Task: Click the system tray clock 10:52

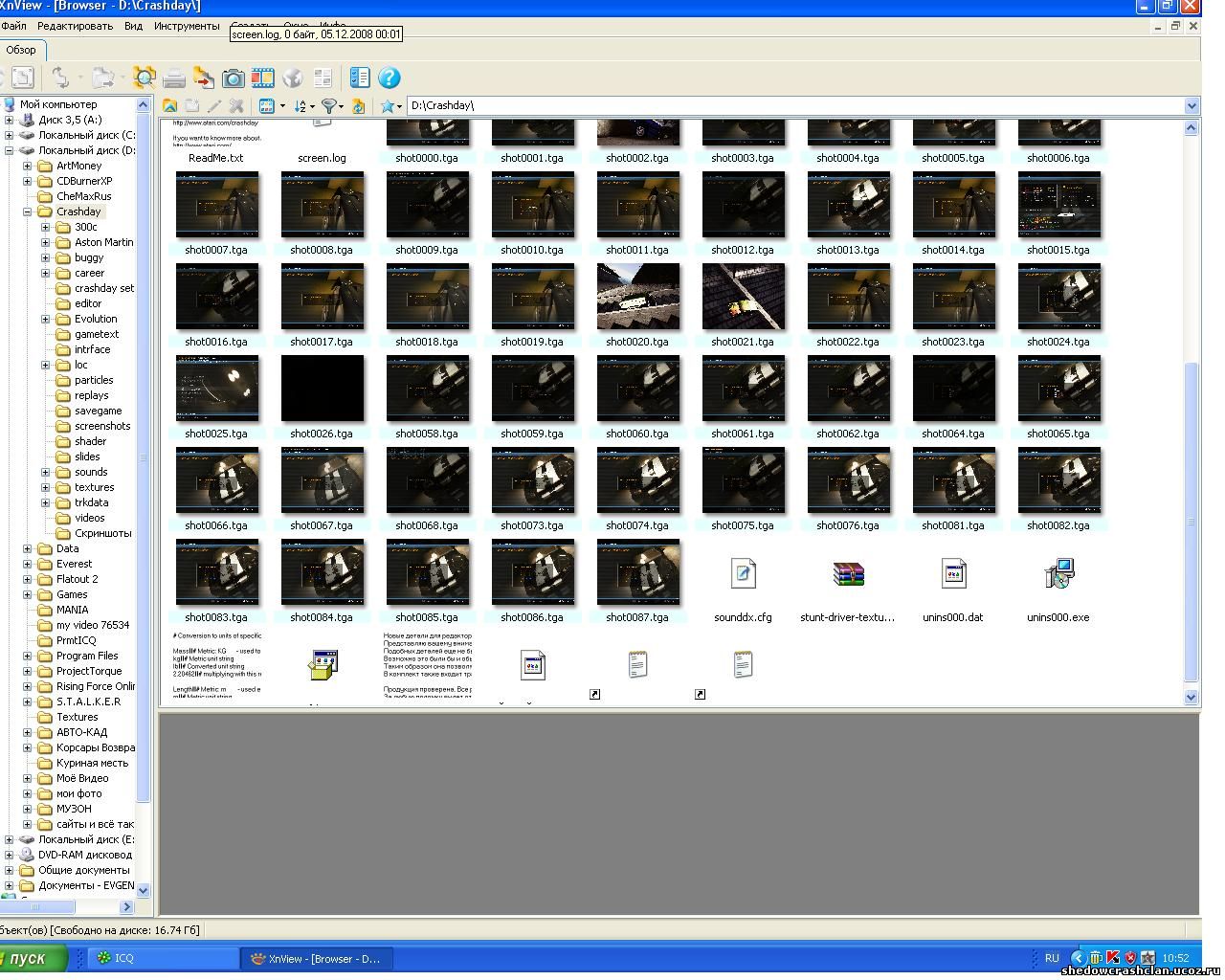Action: pyautogui.click(x=1175, y=958)
